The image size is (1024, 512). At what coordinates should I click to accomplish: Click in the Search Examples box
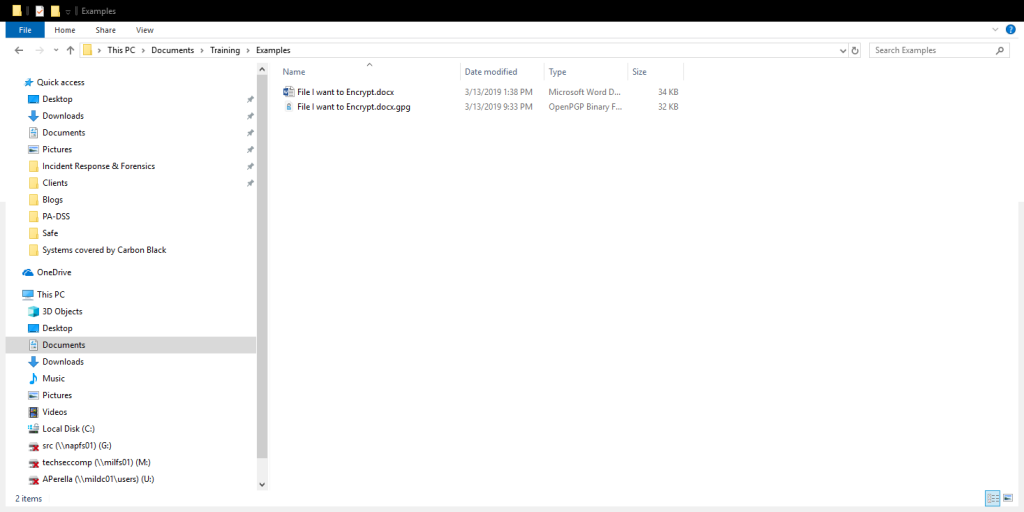tap(930, 50)
